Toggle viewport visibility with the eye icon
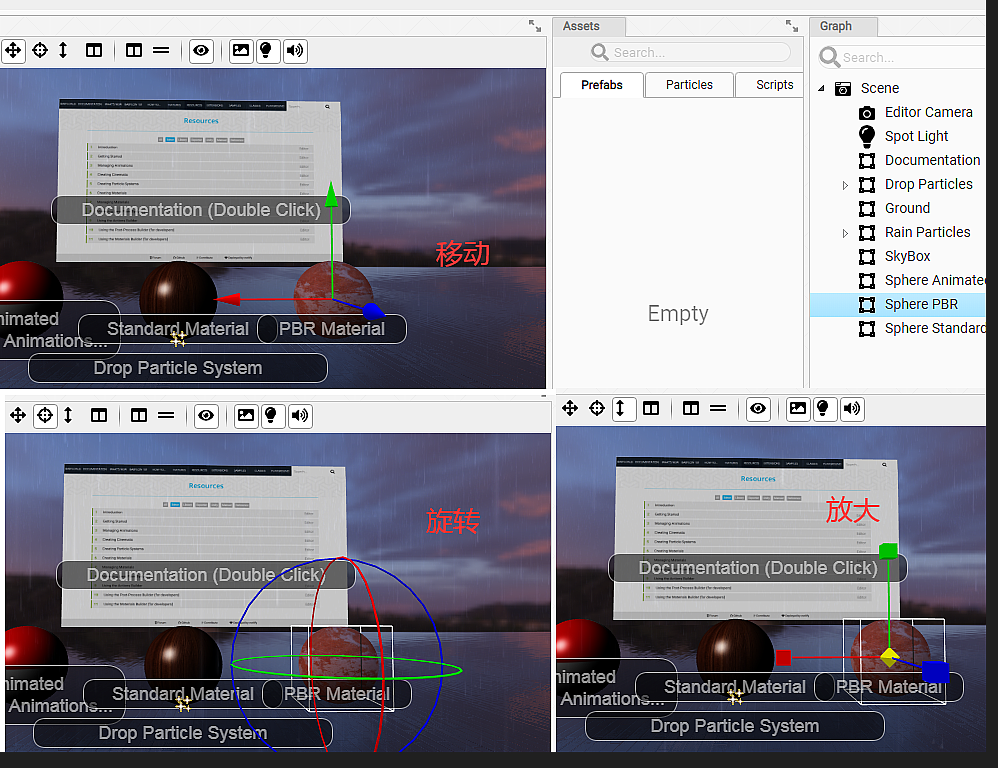998x768 pixels. click(201, 51)
